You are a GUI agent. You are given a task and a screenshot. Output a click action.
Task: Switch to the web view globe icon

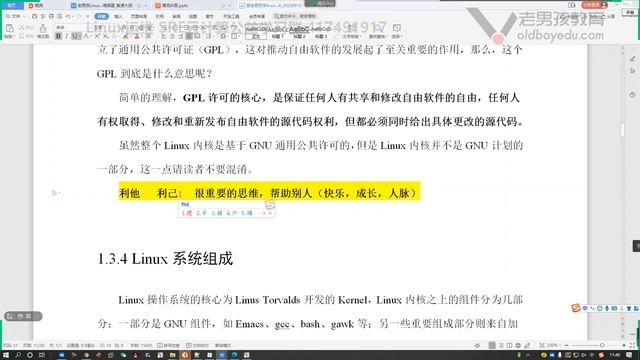click(518, 345)
